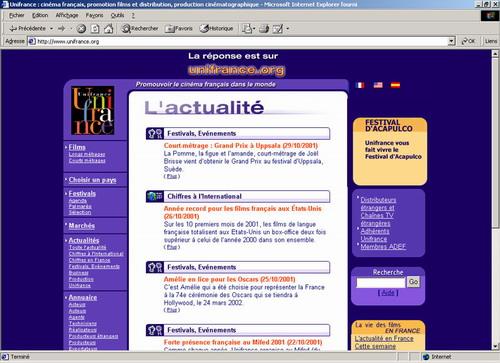
Task: Open the Actualités sidebar link
Action: (84, 240)
